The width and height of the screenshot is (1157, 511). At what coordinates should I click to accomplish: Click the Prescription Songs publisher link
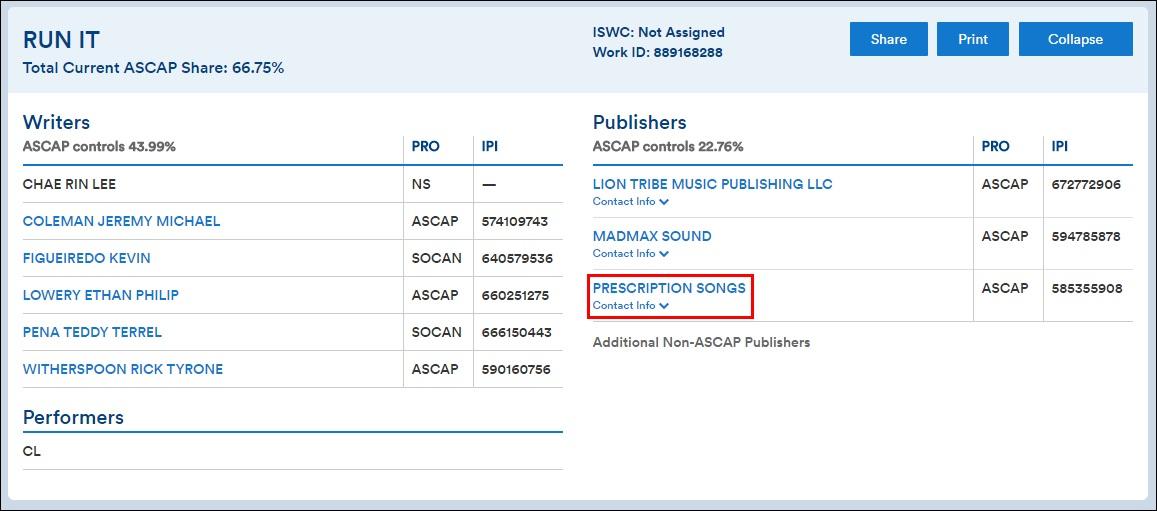tap(669, 288)
